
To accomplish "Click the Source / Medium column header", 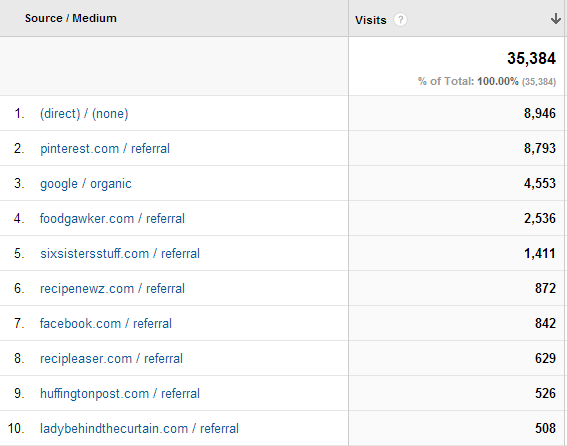I will tap(71, 18).
